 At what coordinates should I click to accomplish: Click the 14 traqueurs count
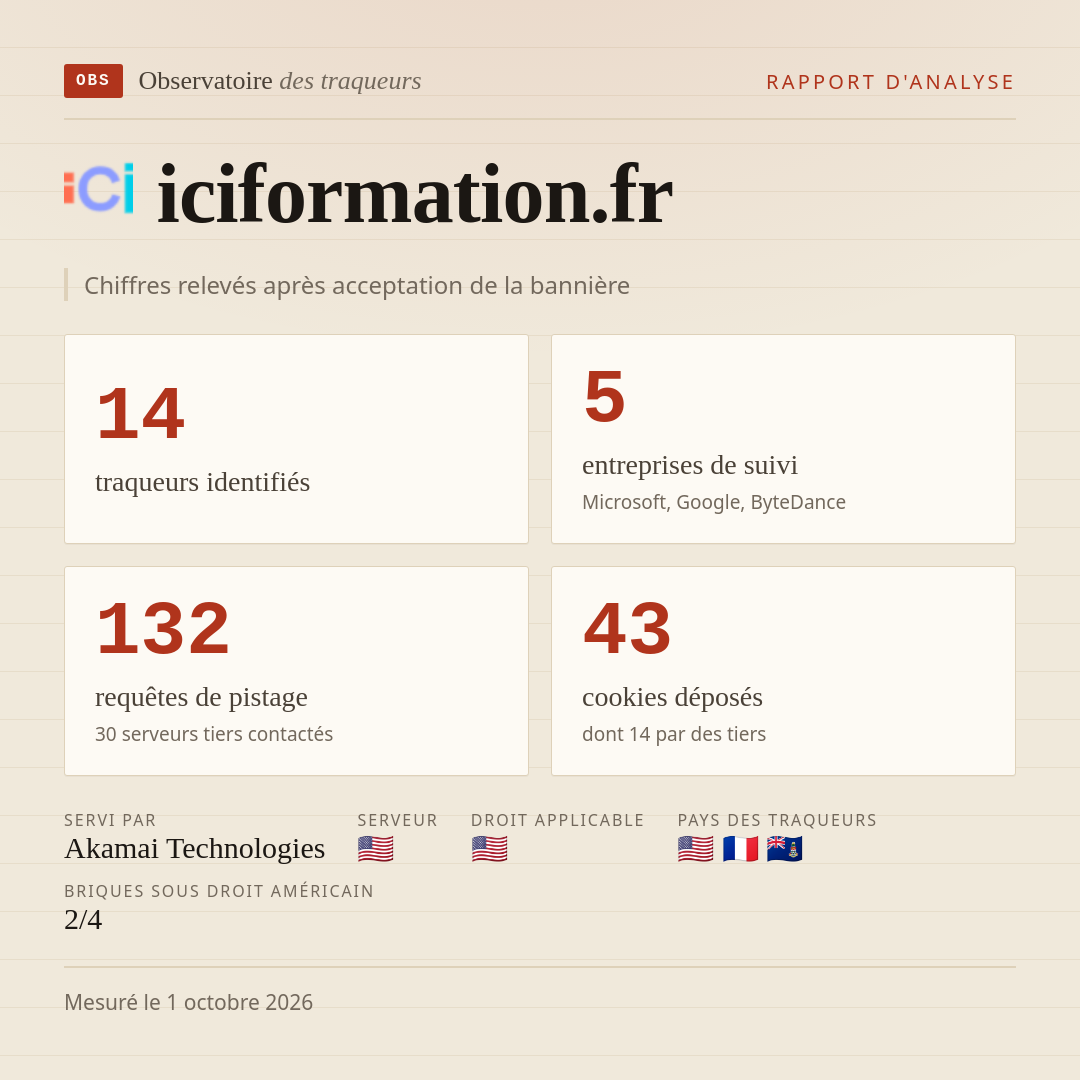[141, 413]
